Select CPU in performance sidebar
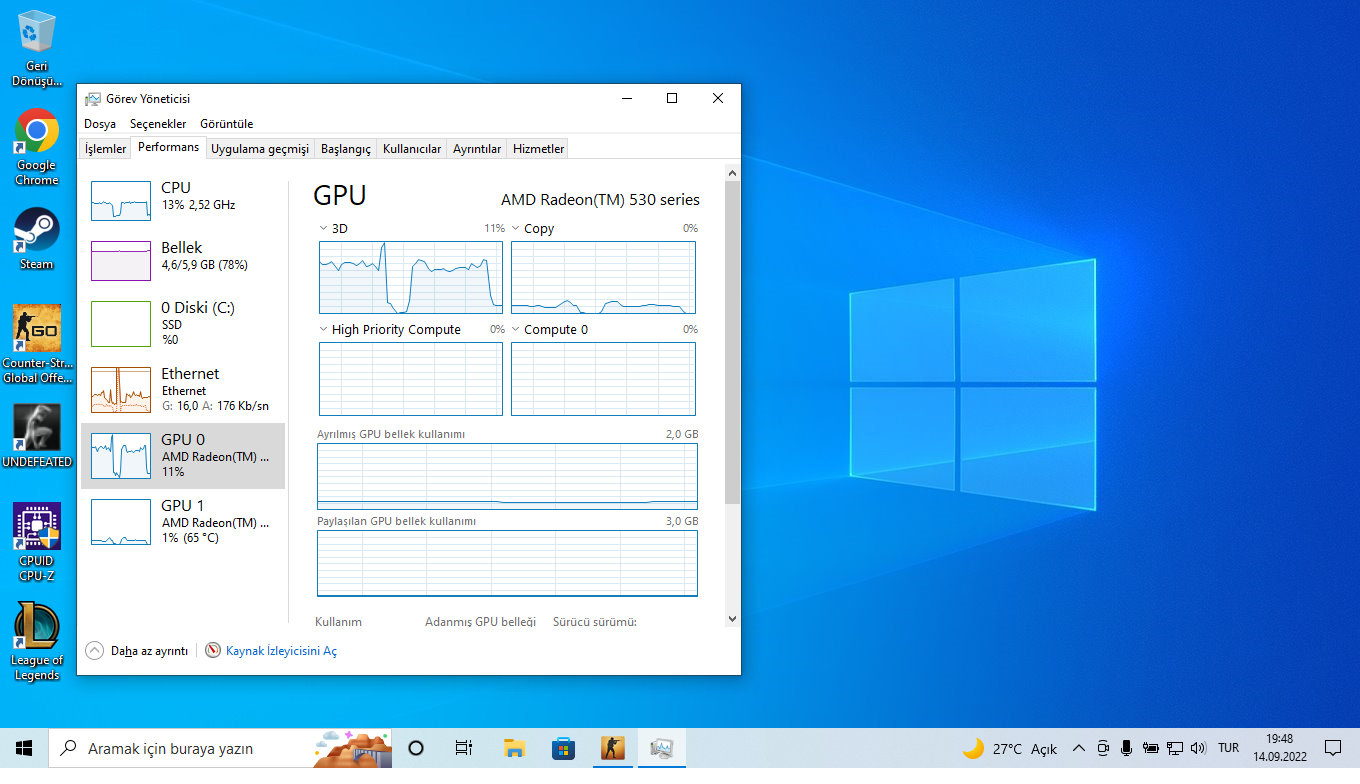This screenshot has height=784, width=1360. pos(183,200)
